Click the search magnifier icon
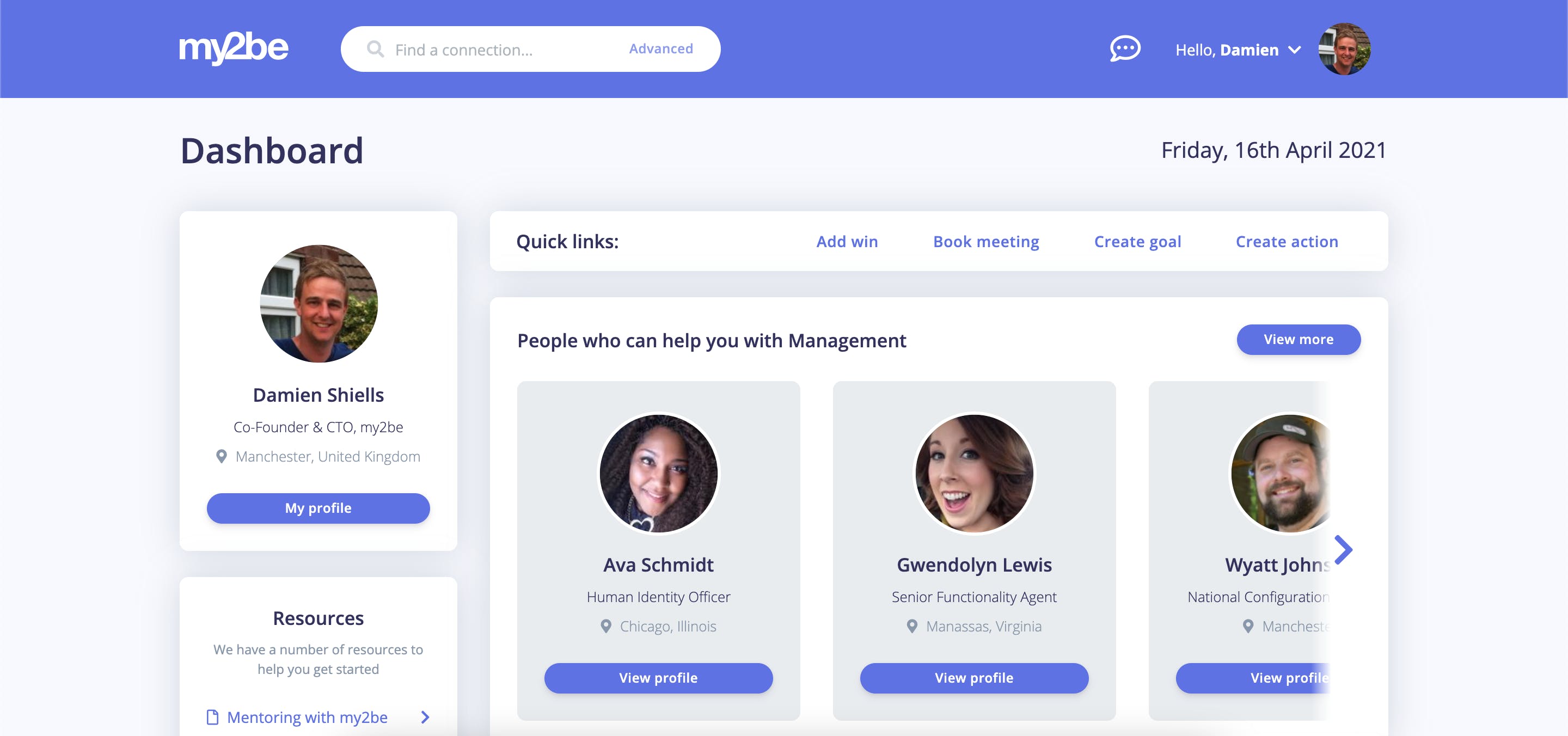Viewport: 1568px width, 736px height. [x=376, y=50]
